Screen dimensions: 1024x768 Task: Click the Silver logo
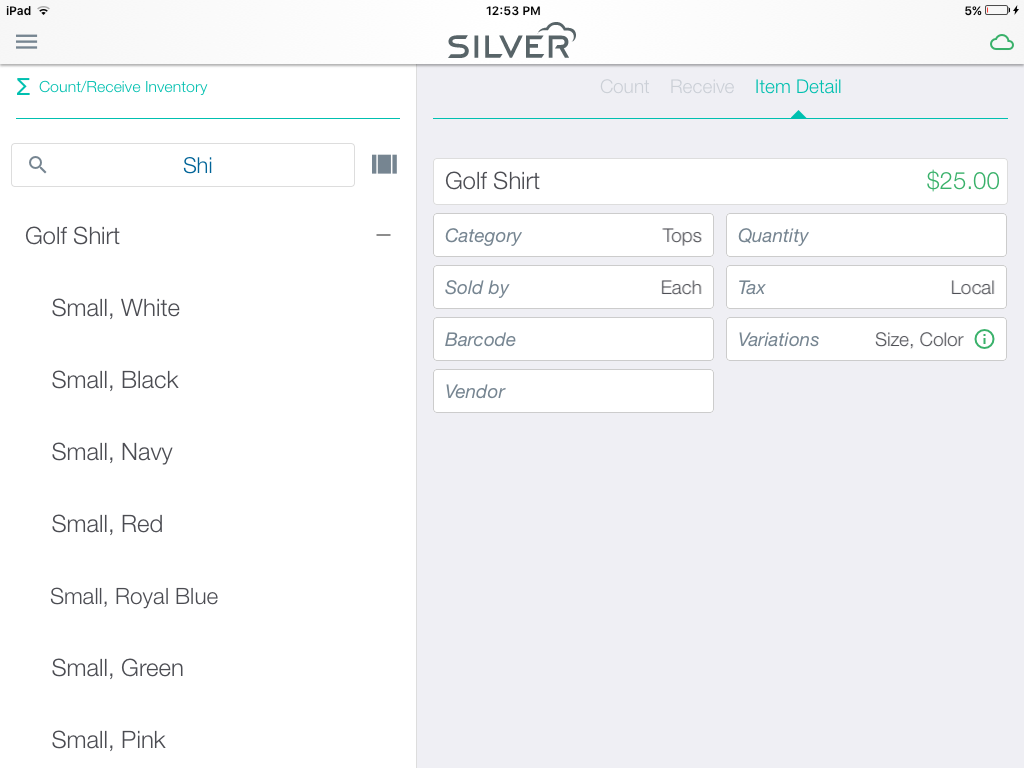[511, 41]
